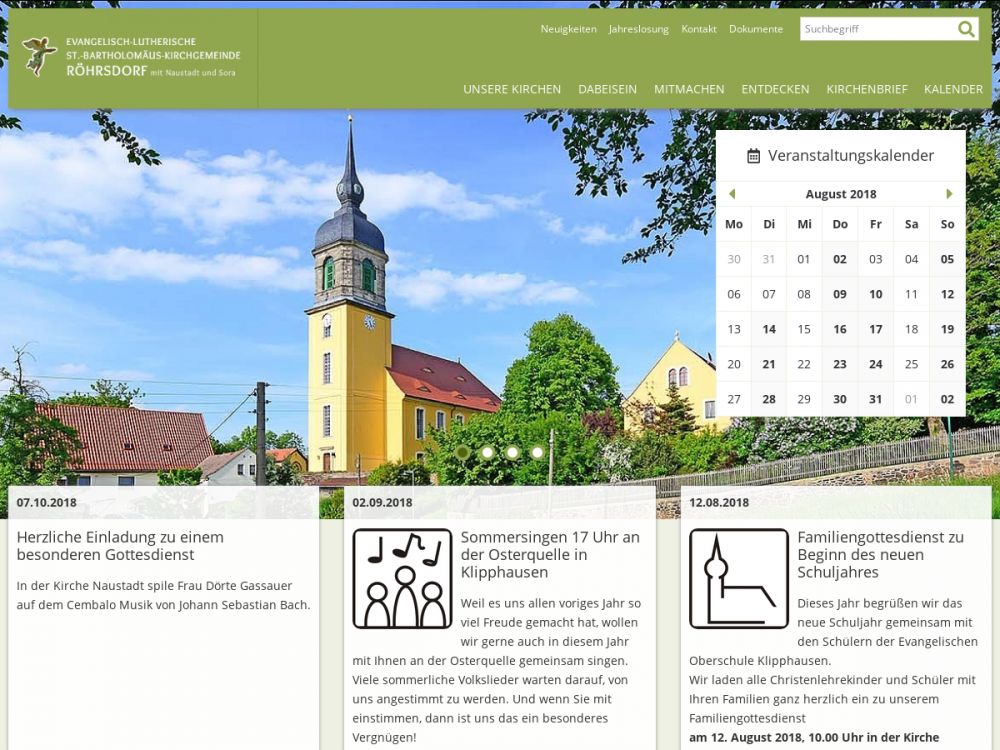Open the Kirchenbrief menu item
The height and width of the screenshot is (750, 1000).
coord(866,89)
